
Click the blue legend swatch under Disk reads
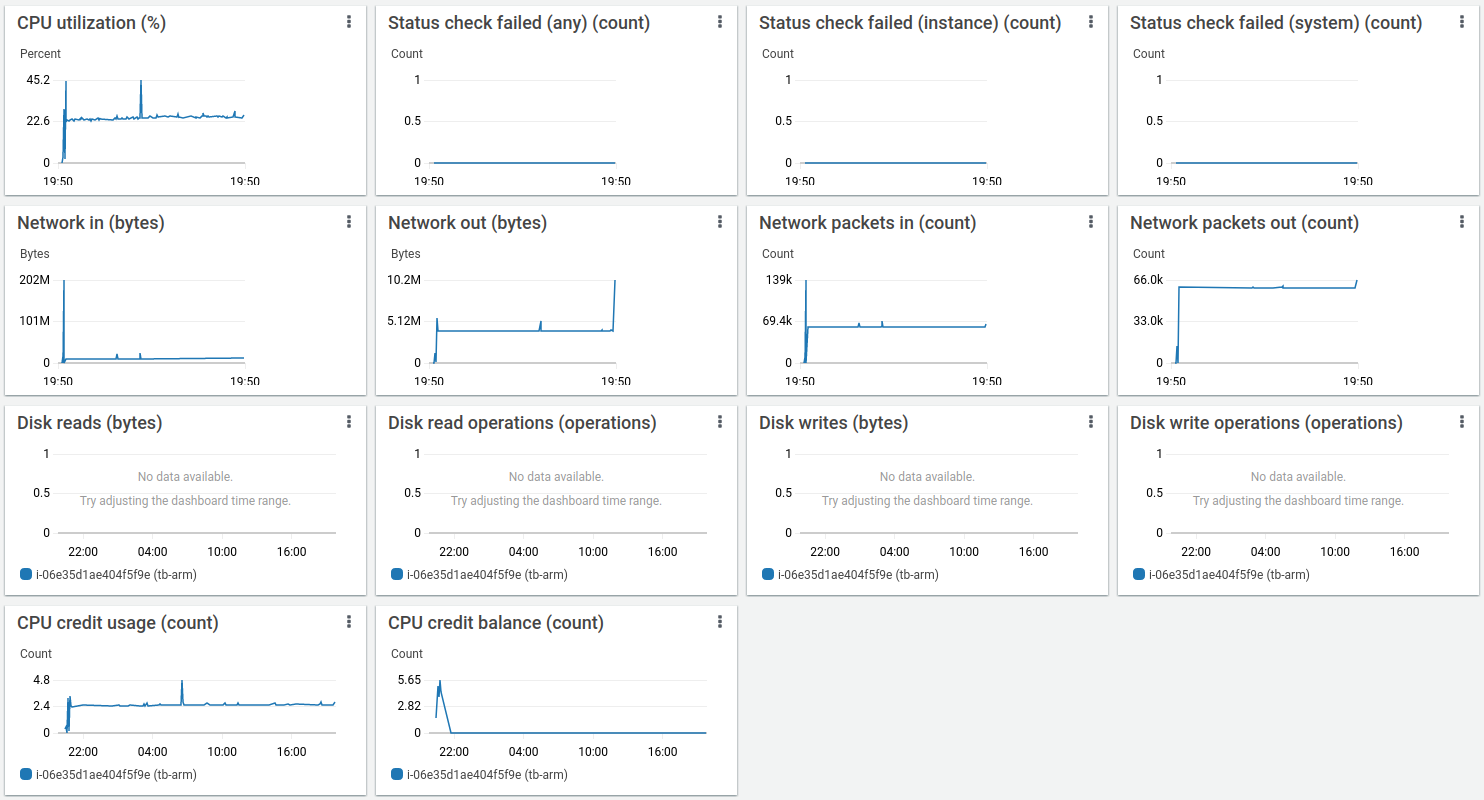(26, 574)
